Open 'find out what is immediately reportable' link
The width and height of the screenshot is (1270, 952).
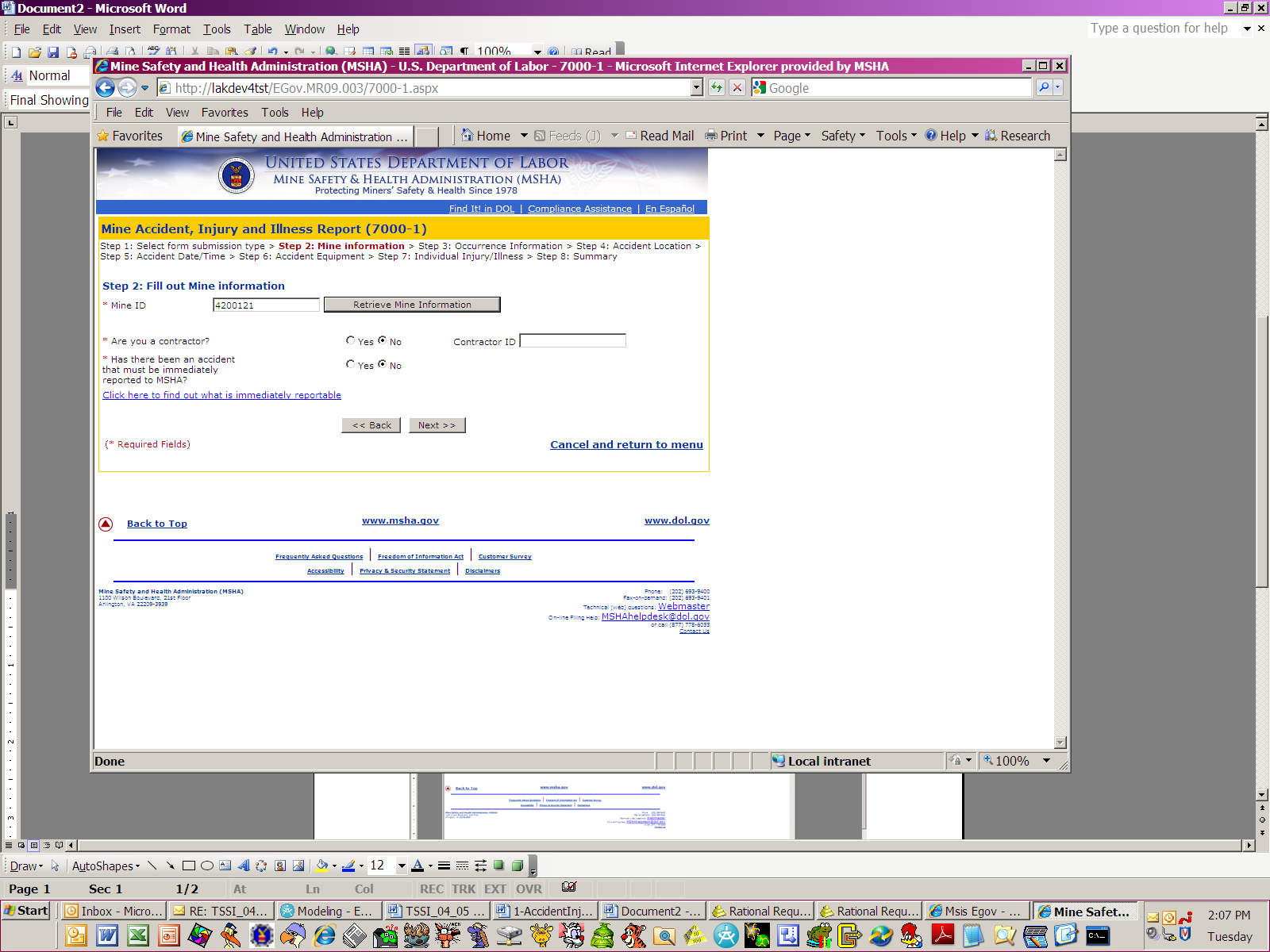[221, 395]
